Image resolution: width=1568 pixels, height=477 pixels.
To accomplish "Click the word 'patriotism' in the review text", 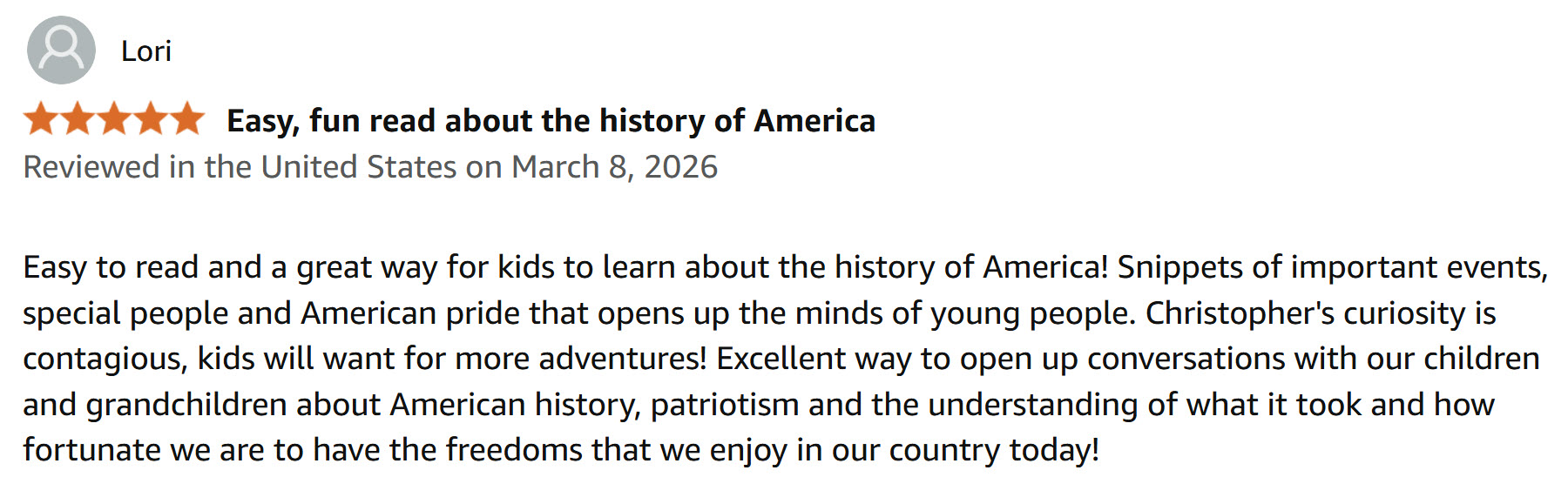I will pyautogui.click(x=725, y=405).
